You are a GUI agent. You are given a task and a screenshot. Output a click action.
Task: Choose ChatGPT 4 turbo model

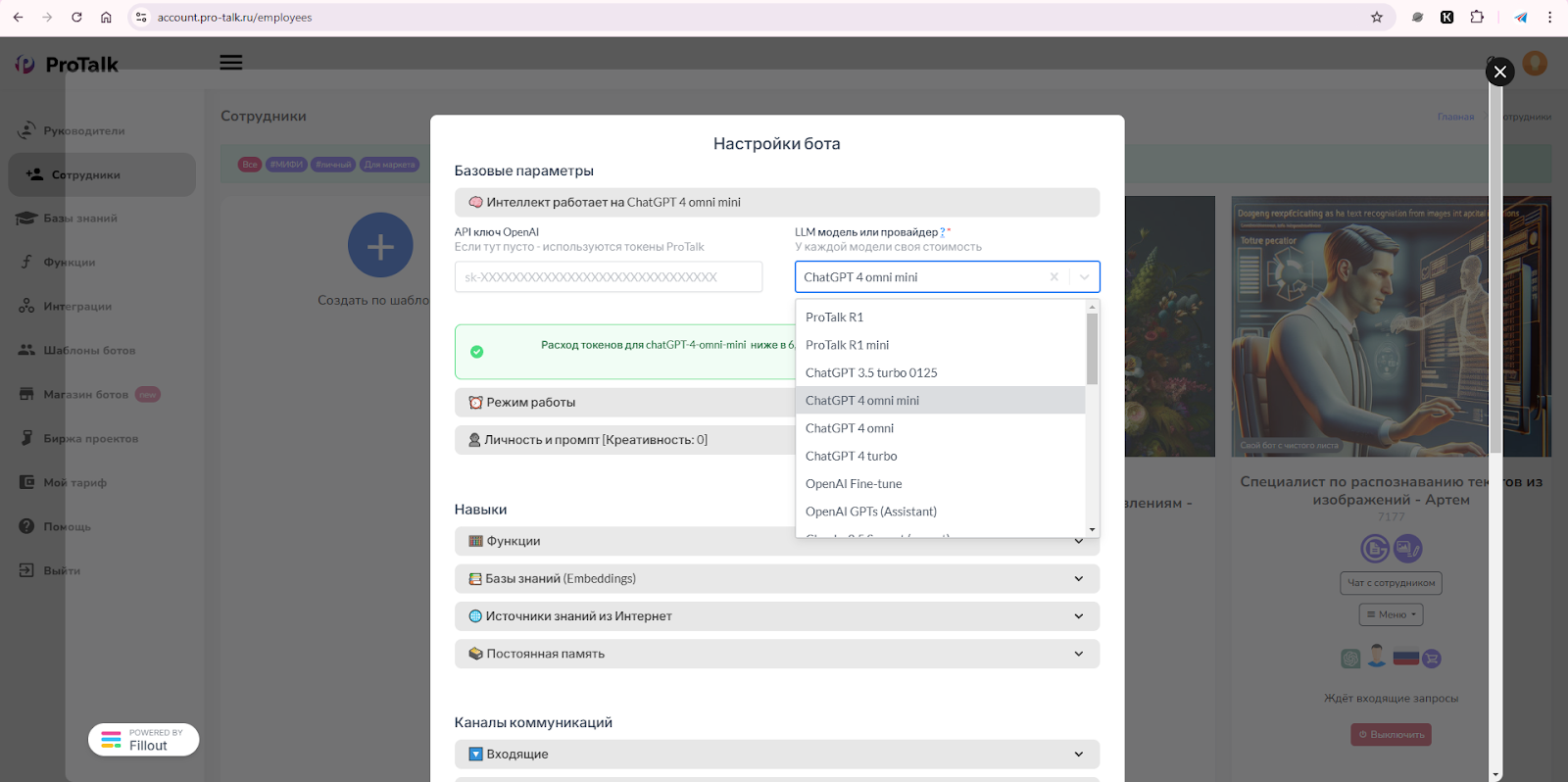click(941, 456)
